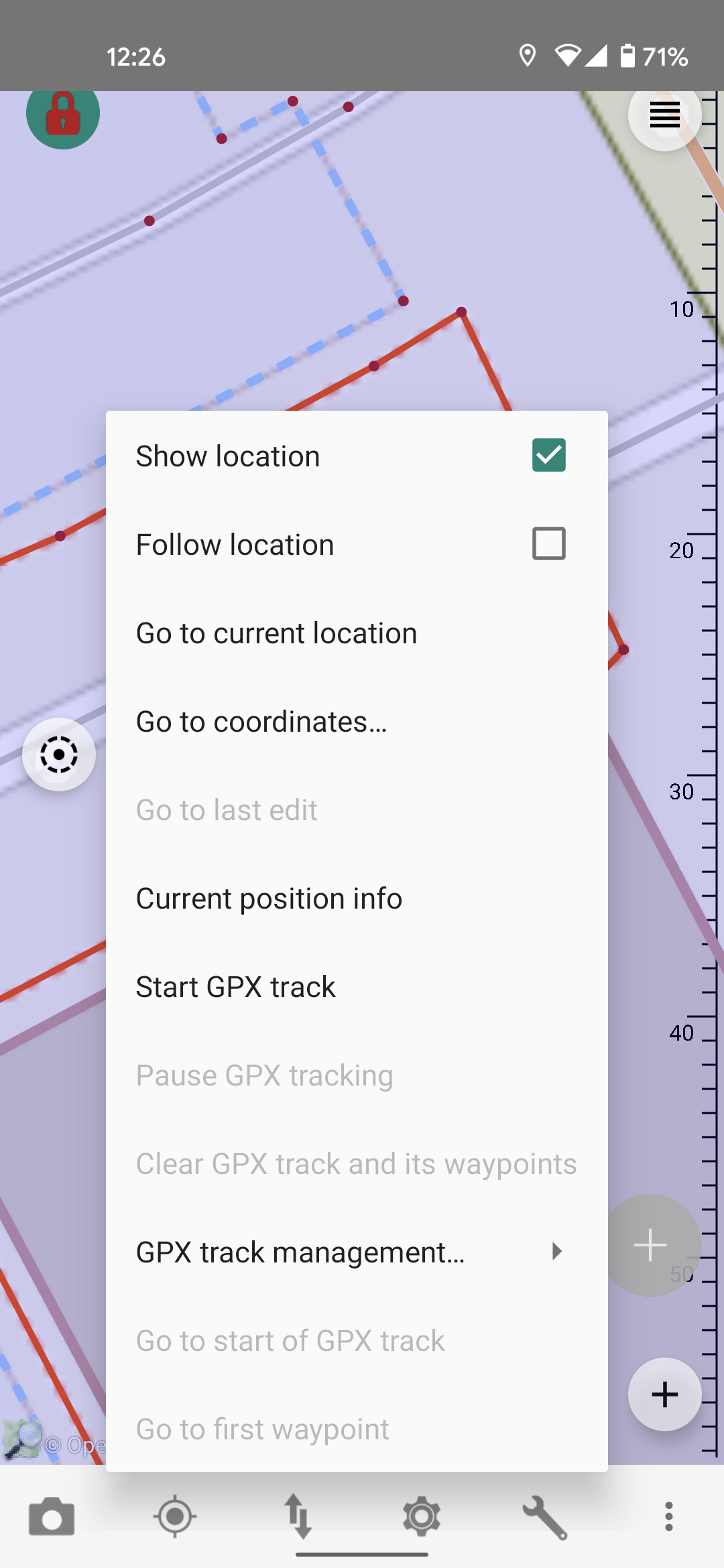Open the layers menu button

tap(665, 115)
